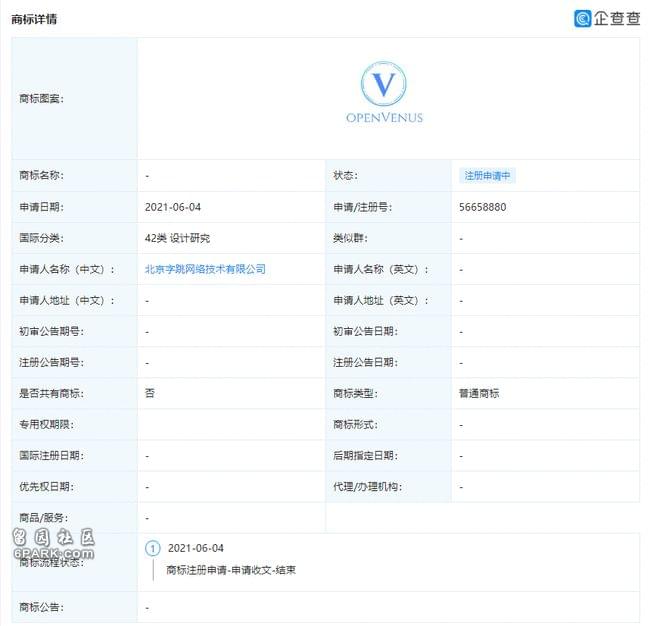Click the 商标公告 row label
Image resolution: width=650 pixels, height=626 pixels.
[x=42, y=606]
